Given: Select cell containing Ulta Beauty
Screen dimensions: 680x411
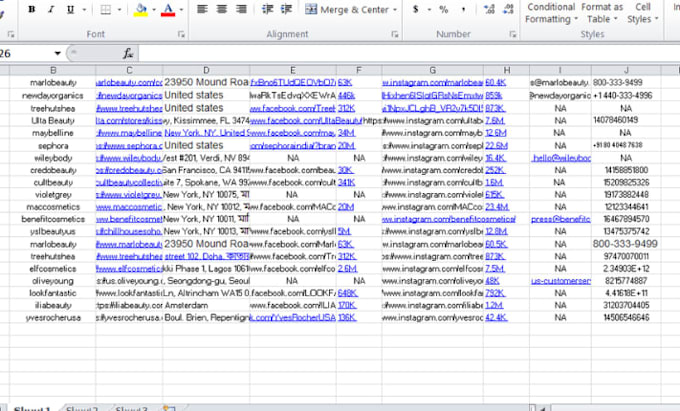Looking at the screenshot, I should 53,121.
